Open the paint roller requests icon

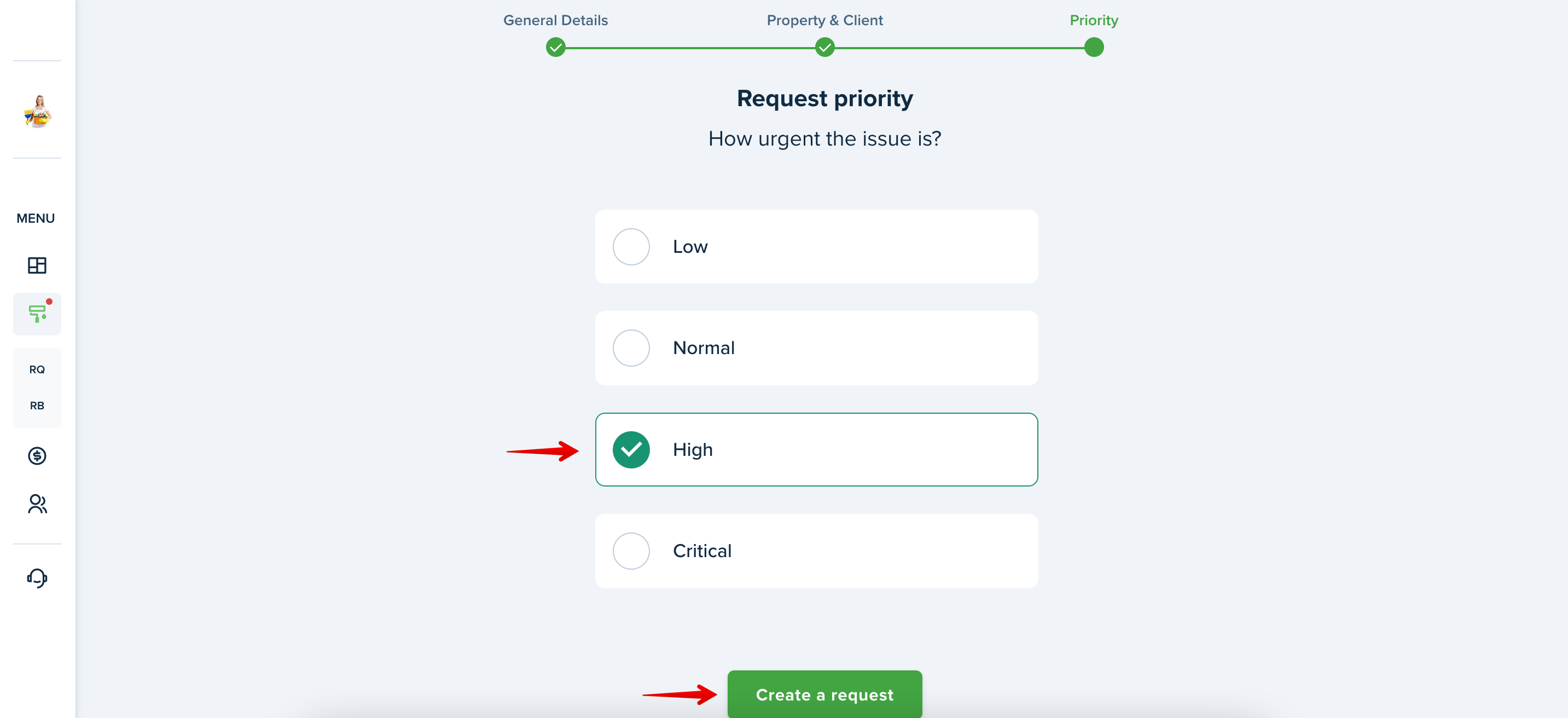pos(37,314)
